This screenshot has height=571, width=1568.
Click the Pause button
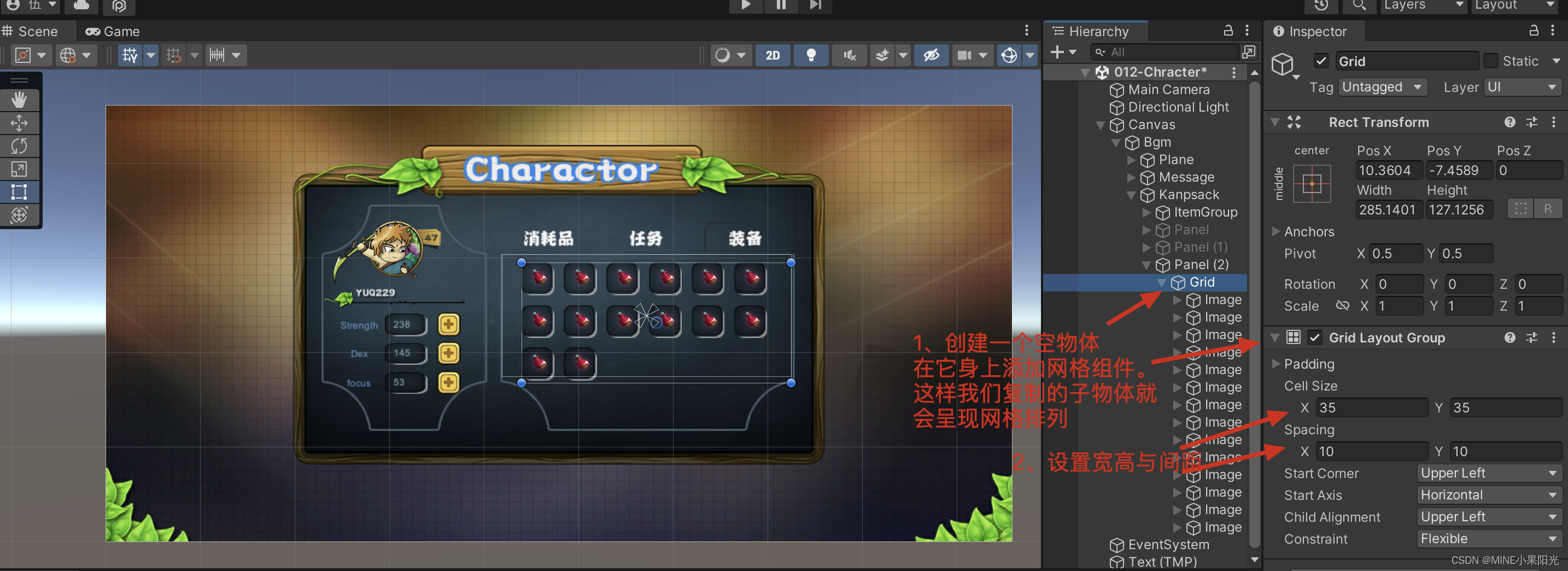pyautogui.click(x=781, y=5)
